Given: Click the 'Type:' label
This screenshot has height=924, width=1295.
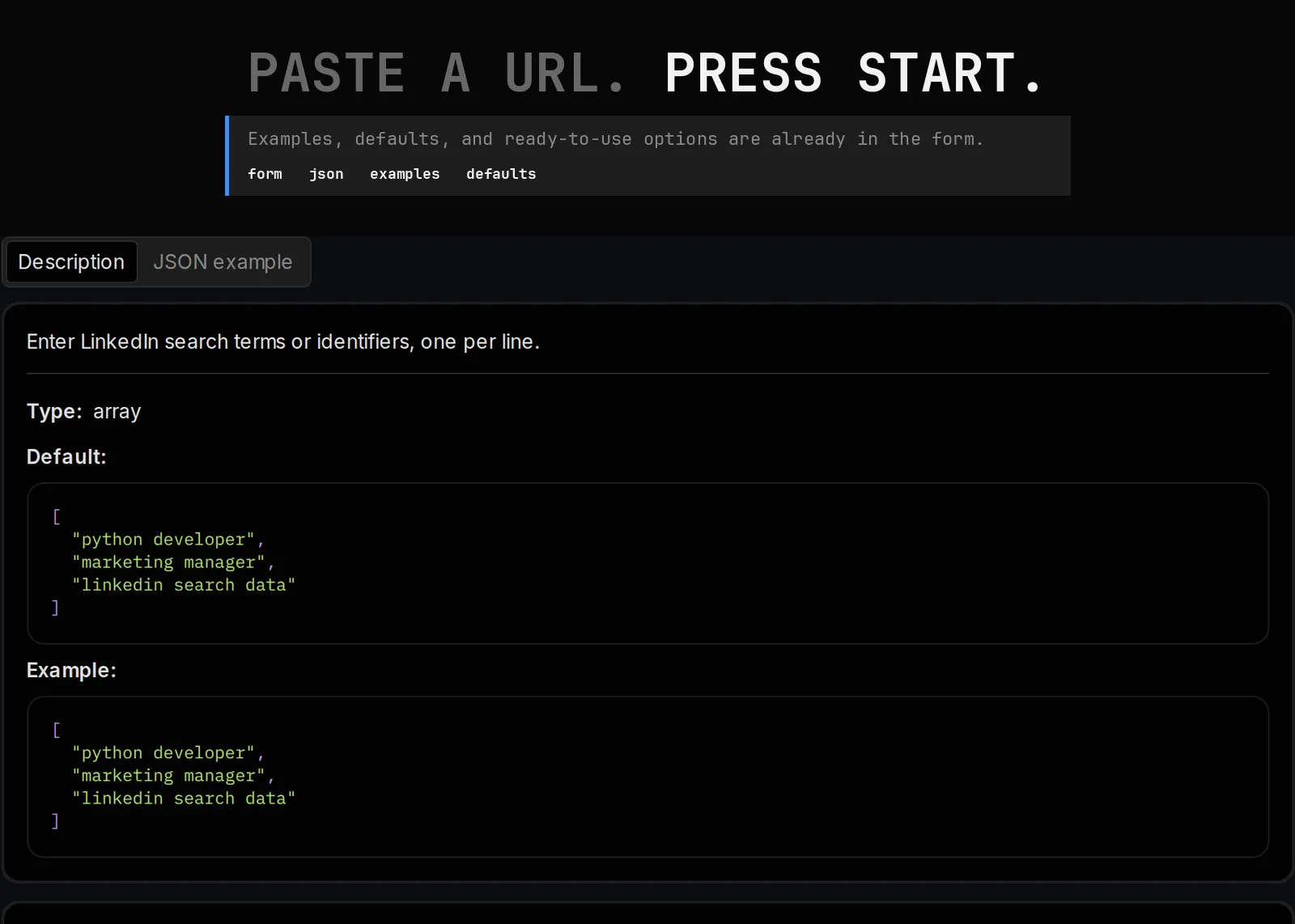Looking at the screenshot, I should (x=54, y=411).
